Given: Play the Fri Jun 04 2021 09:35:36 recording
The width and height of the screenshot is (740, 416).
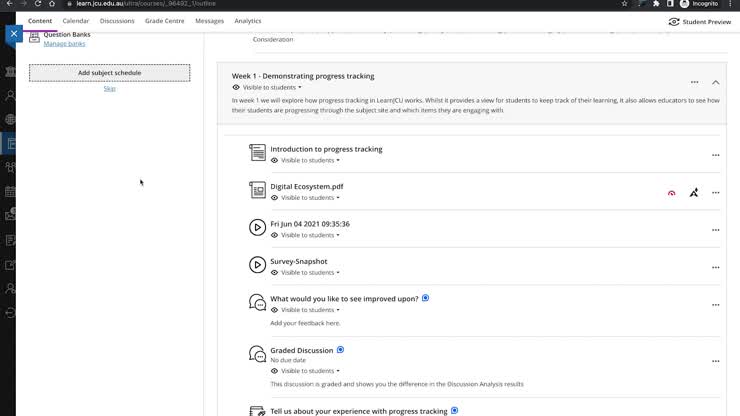Looking at the screenshot, I should (x=257, y=227).
